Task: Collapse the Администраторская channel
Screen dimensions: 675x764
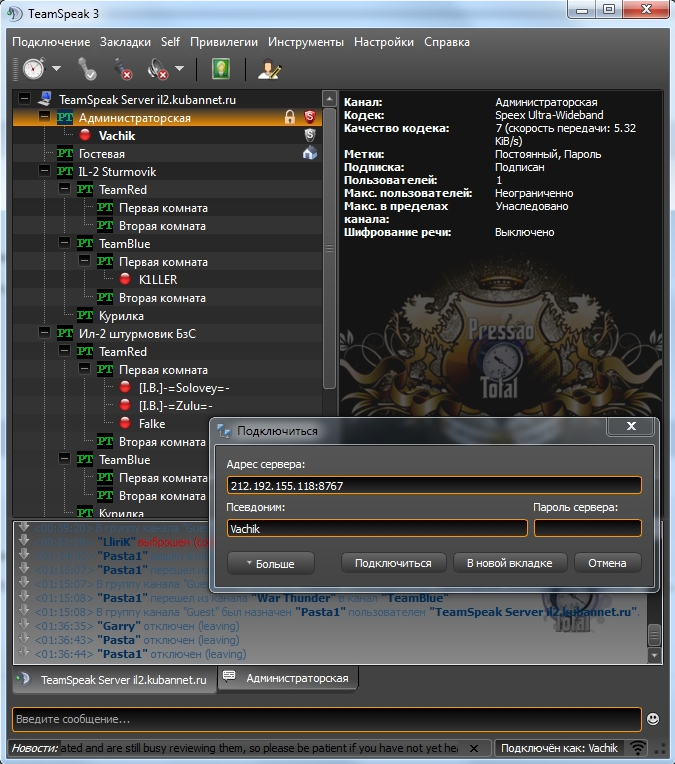Action: click(44, 117)
